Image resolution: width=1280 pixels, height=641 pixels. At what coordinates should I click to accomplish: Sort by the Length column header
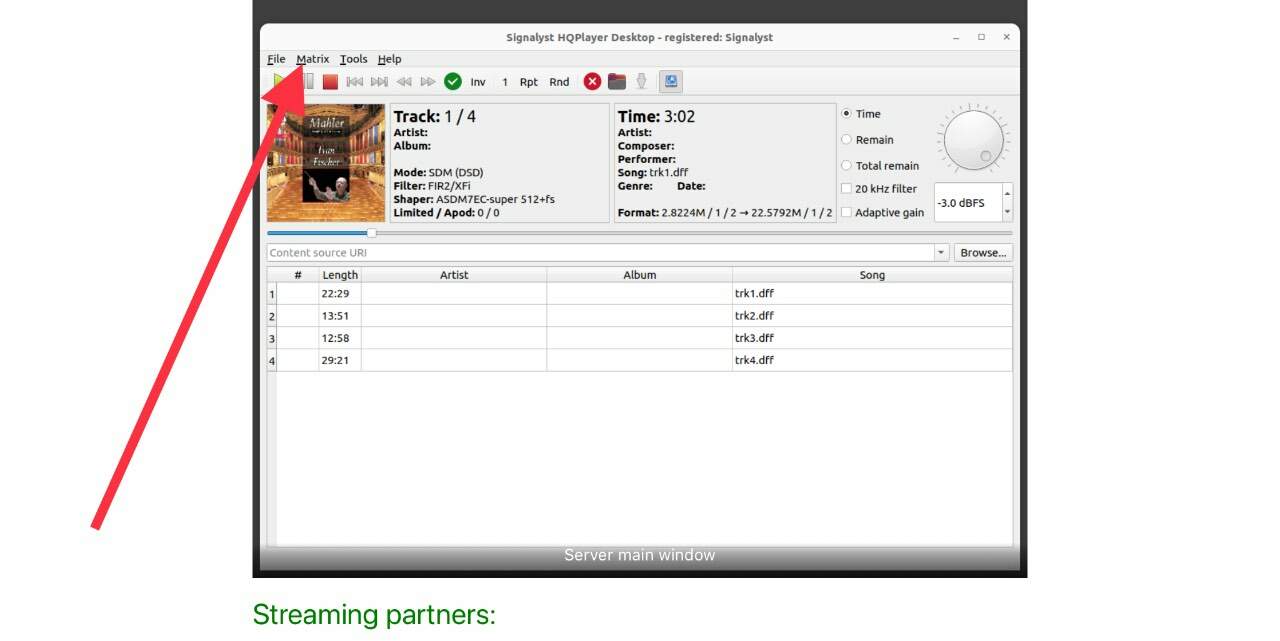tap(340, 275)
